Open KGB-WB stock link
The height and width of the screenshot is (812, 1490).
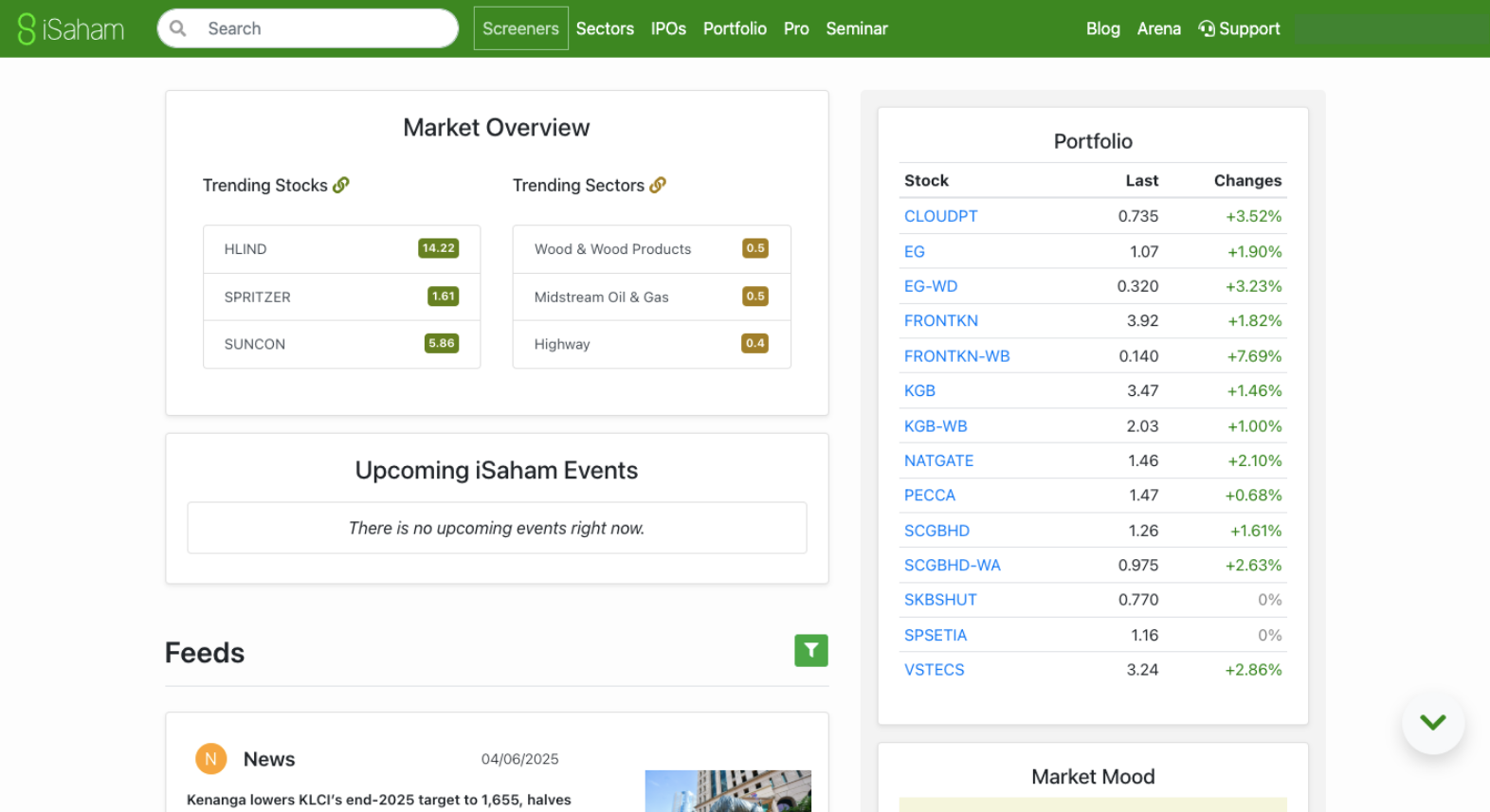[936, 426]
